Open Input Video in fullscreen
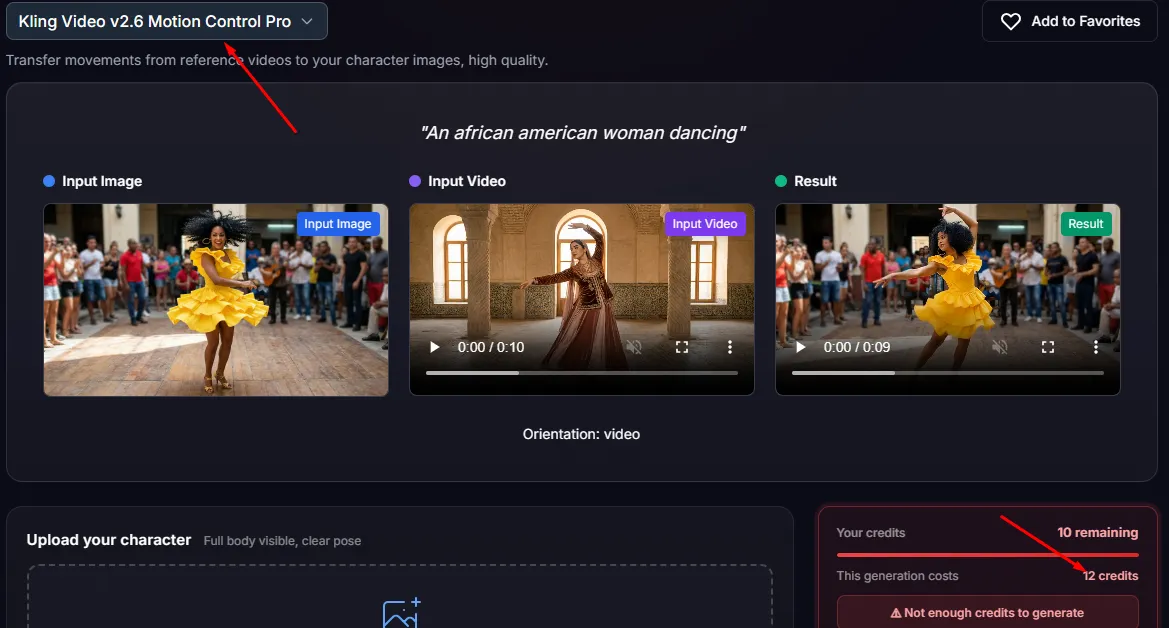The image size is (1169, 628). (681, 347)
